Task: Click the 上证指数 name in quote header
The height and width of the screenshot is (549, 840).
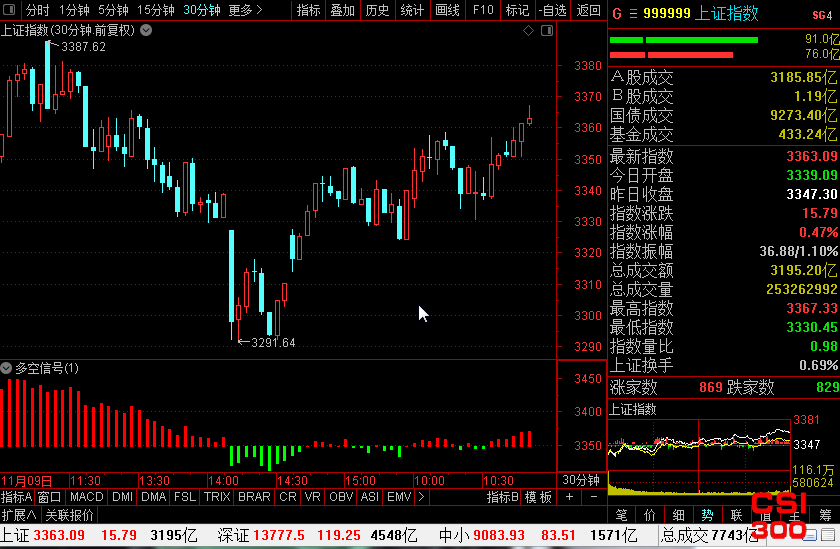Action: [726, 13]
